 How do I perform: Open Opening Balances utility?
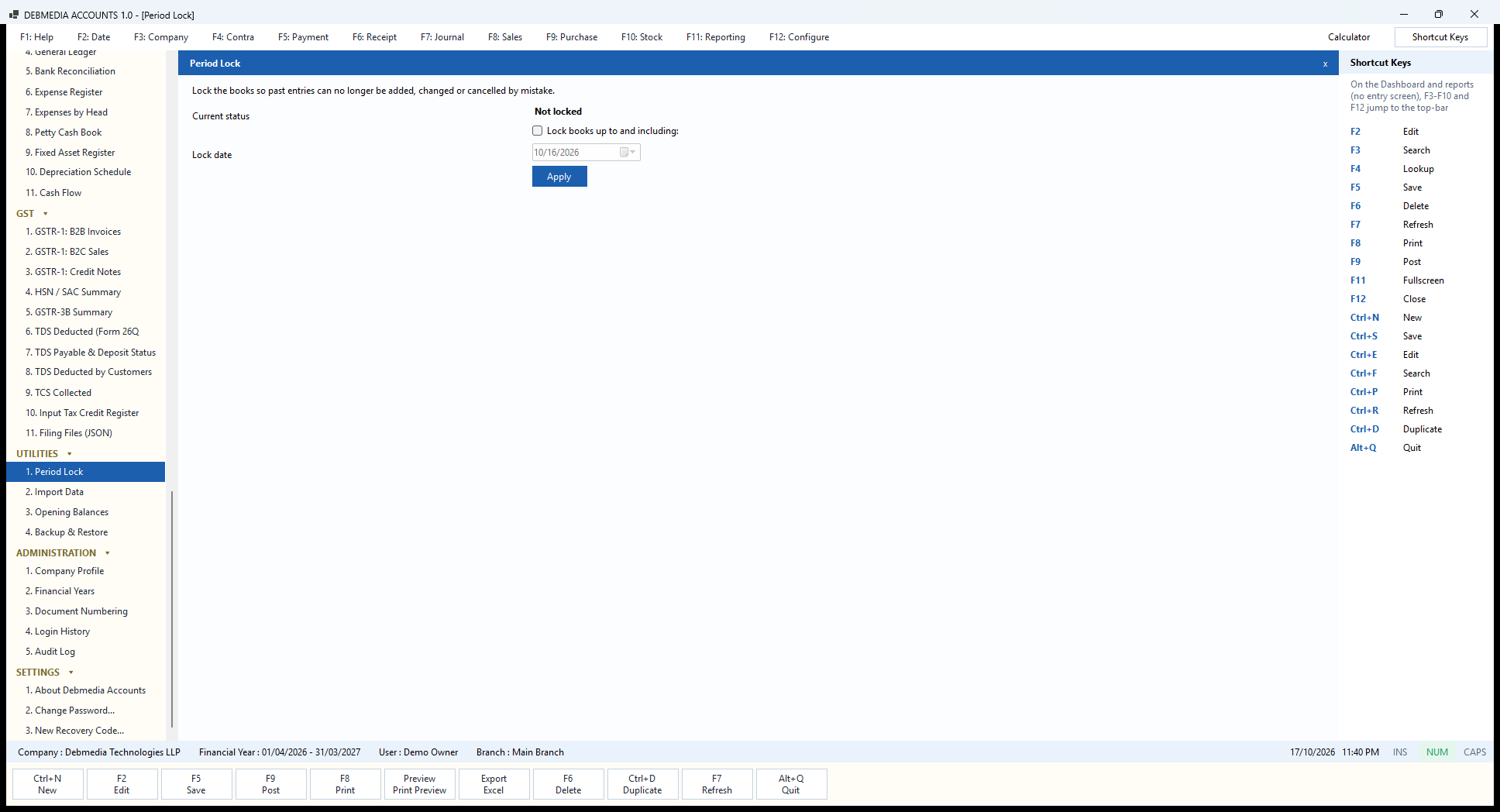pyautogui.click(x=85, y=512)
